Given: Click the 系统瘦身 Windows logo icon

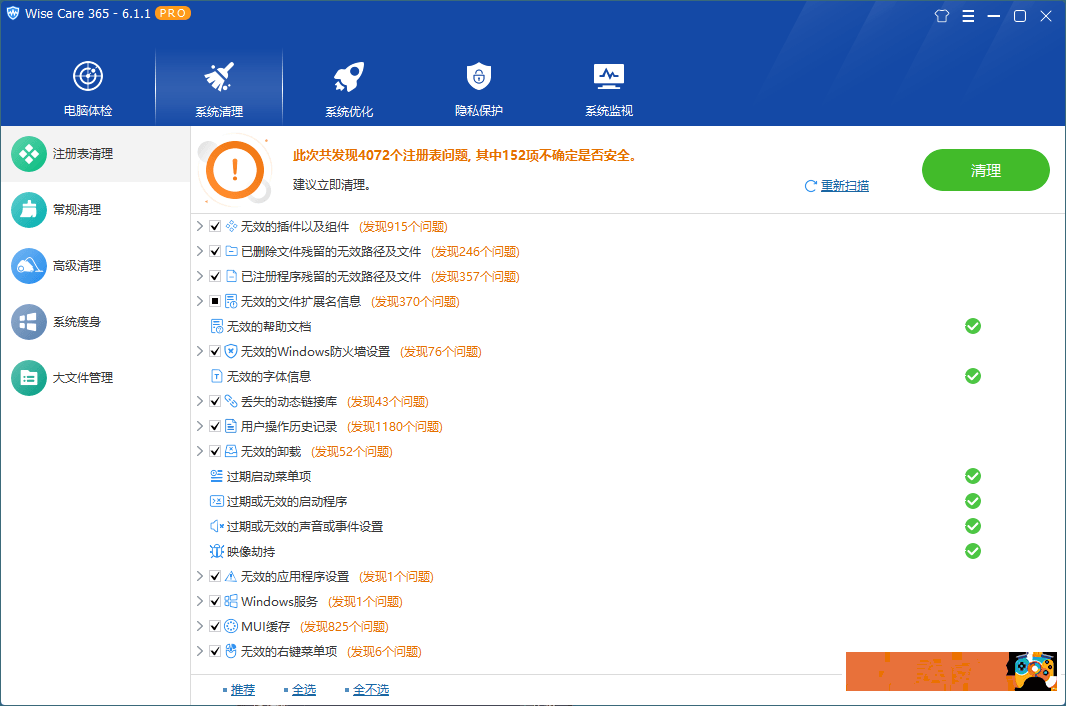Looking at the screenshot, I should coord(29,322).
